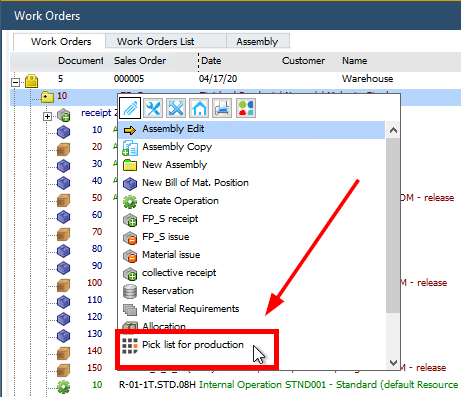461x397 pixels.
Task: Expand the receipt sub-node with plus box
Action: (x=47, y=116)
